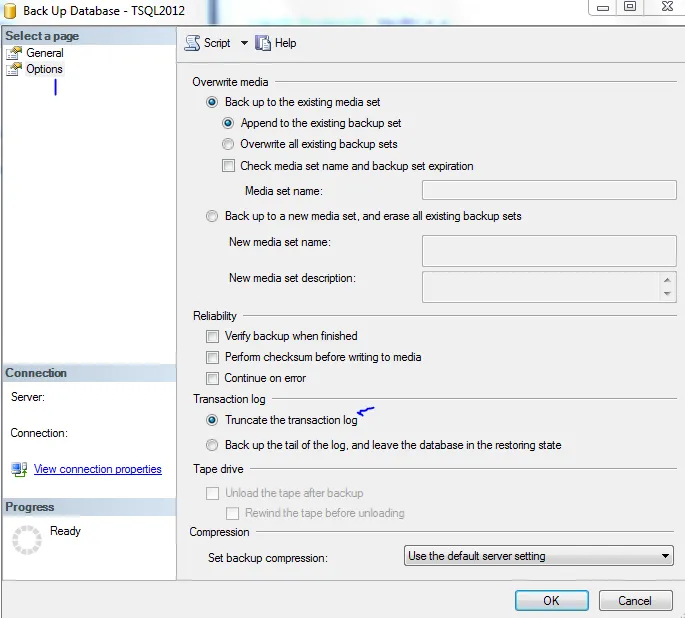Image resolution: width=685 pixels, height=618 pixels.
Task: Toggle Rewind the tape before unloading
Action: [x=232, y=513]
